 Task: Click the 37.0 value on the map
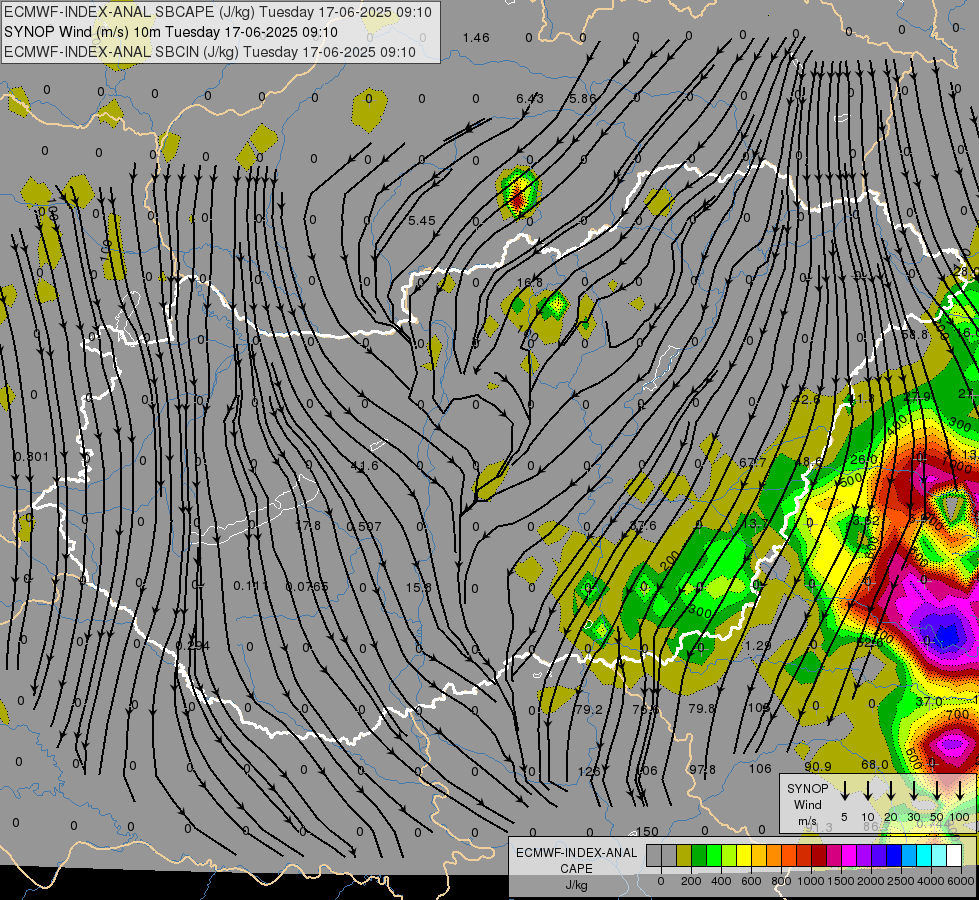coord(928,702)
